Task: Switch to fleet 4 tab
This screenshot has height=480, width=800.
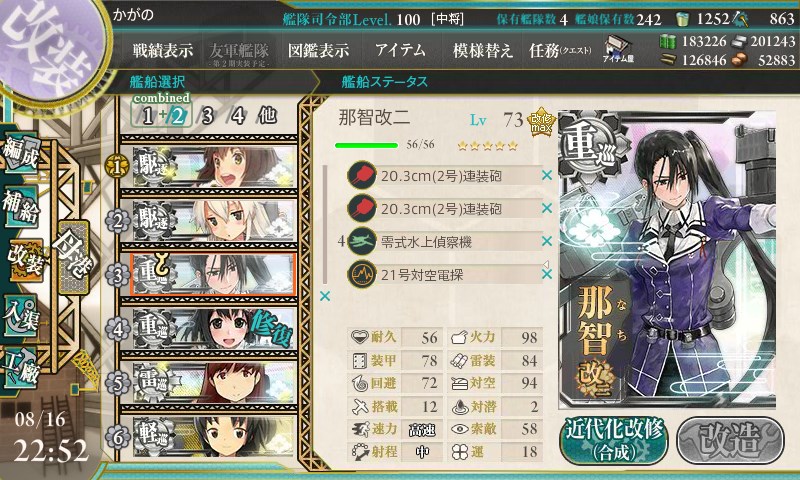Action: (x=238, y=116)
